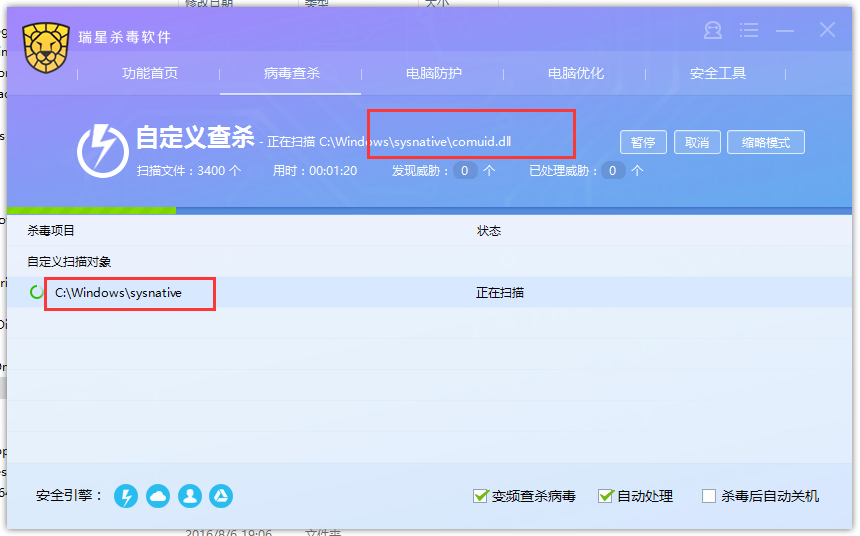Open the customer service headset icon
Viewport: 860px width, 536px height.
(712, 30)
